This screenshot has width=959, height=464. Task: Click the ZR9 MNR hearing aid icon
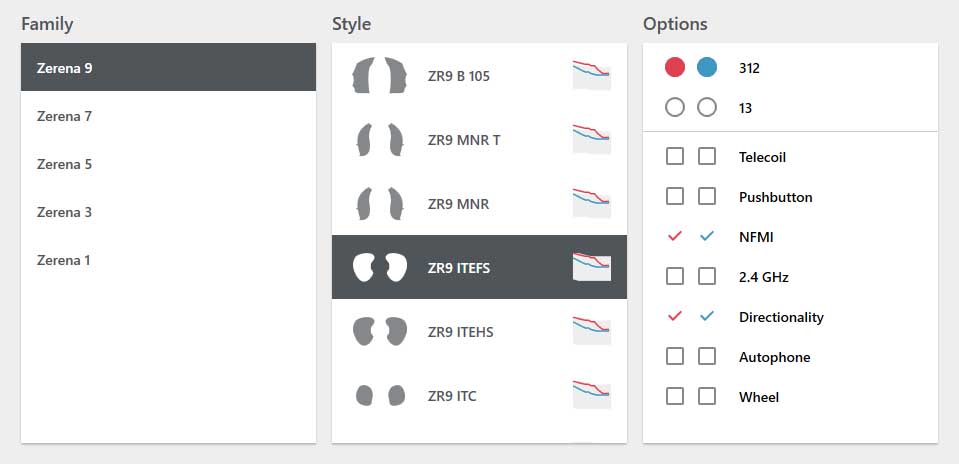tap(380, 204)
